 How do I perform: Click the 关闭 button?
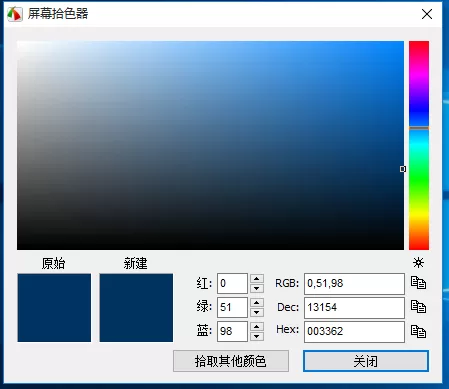(x=366, y=361)
